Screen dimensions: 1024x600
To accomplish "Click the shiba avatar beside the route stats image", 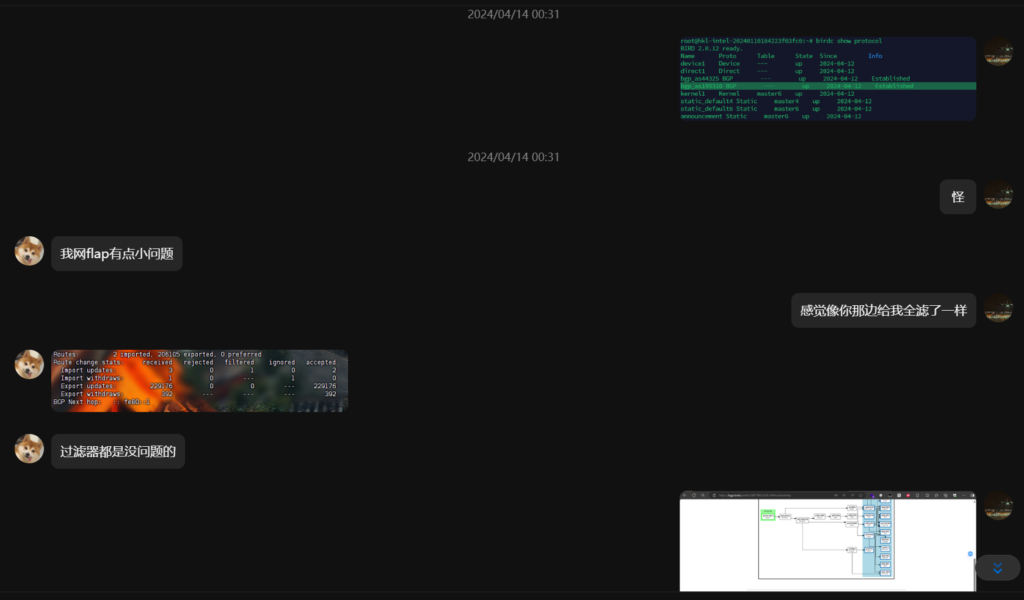I will (x=29, y=364).
